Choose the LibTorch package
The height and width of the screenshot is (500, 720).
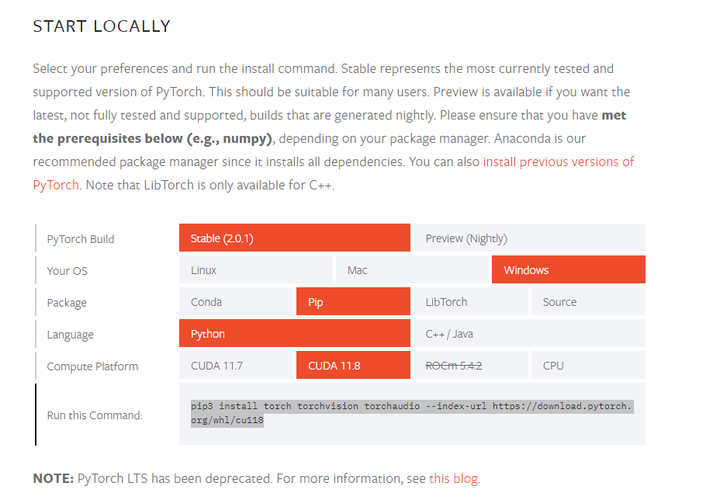coord(470,302)
